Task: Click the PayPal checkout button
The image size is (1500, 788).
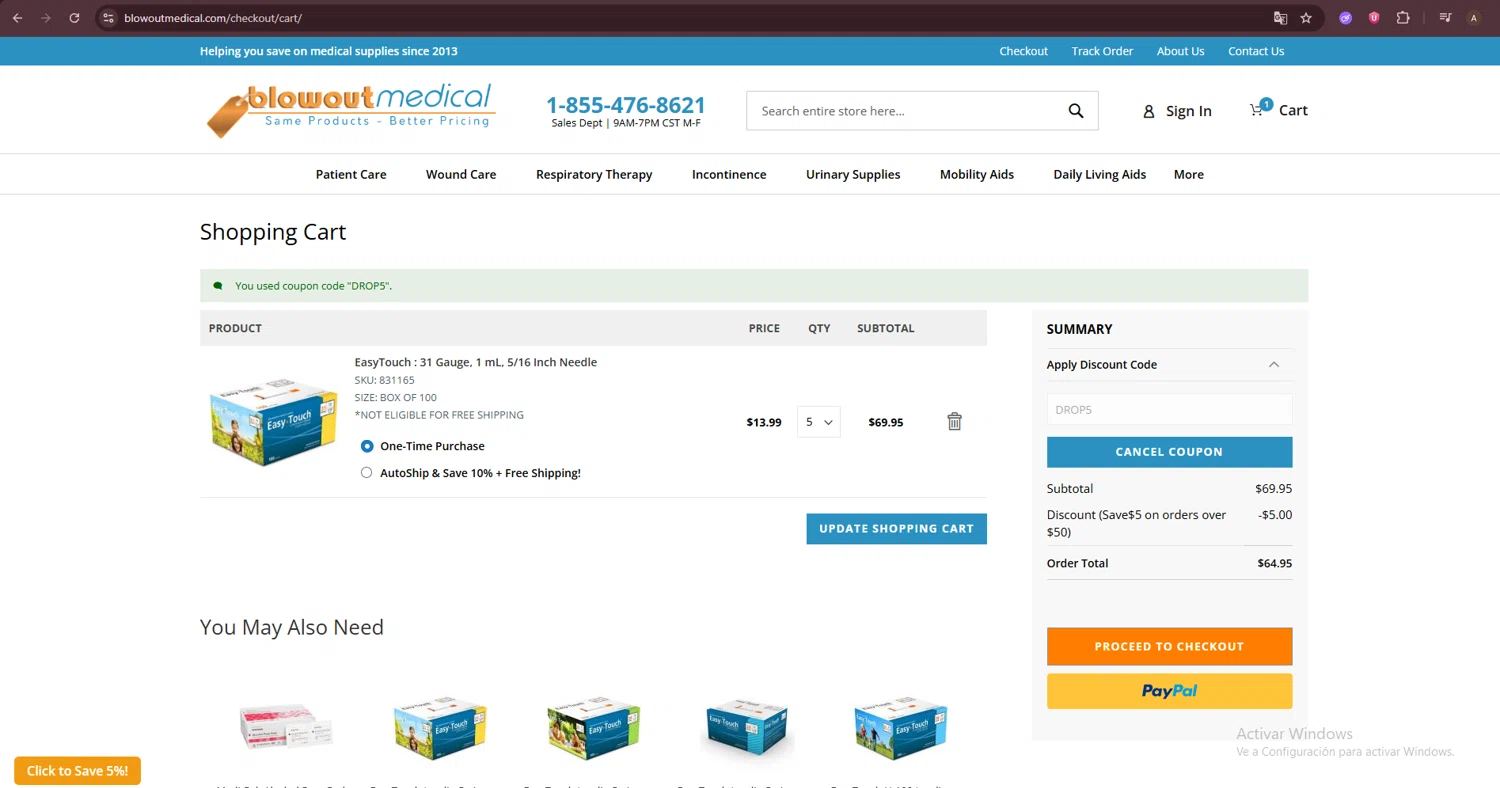Action: pyautogui.click(x=1169, y=691)
